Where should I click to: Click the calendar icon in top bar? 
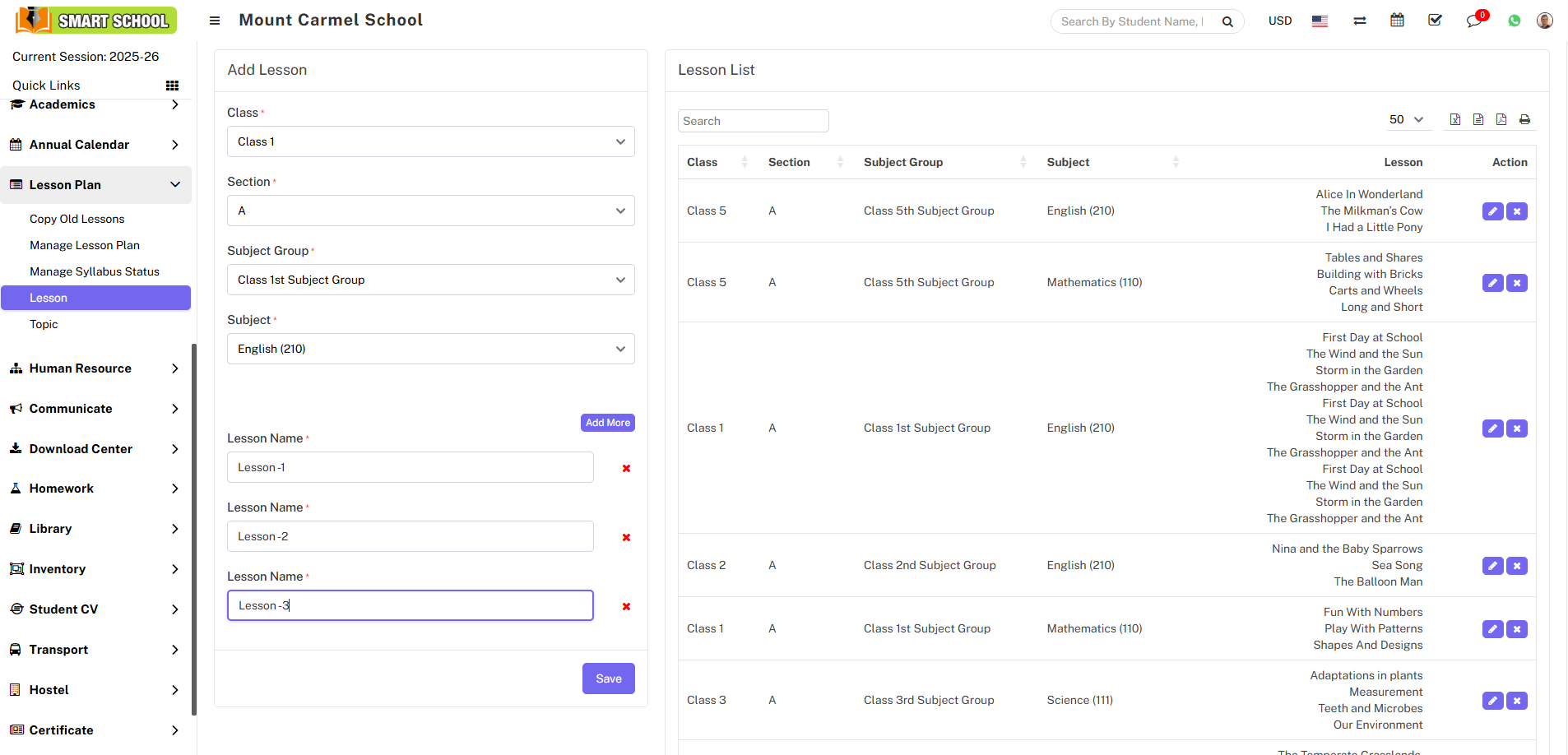pyautogui.click(x=1397, y=21)
